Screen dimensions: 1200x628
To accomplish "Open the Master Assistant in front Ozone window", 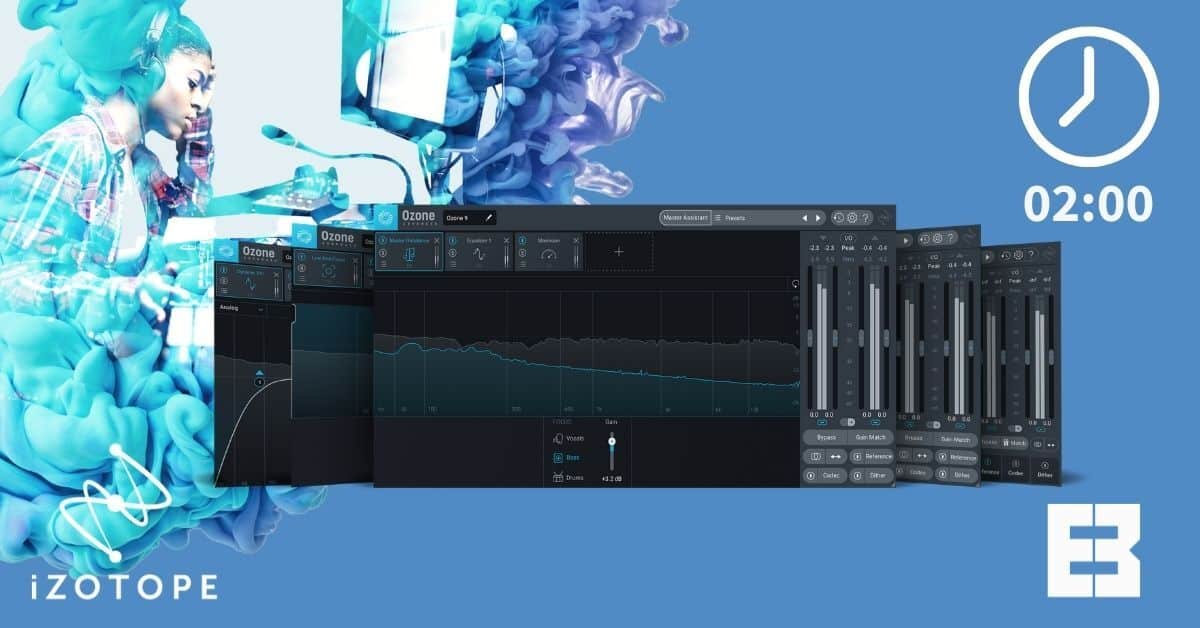I will (x=685, y=217).
